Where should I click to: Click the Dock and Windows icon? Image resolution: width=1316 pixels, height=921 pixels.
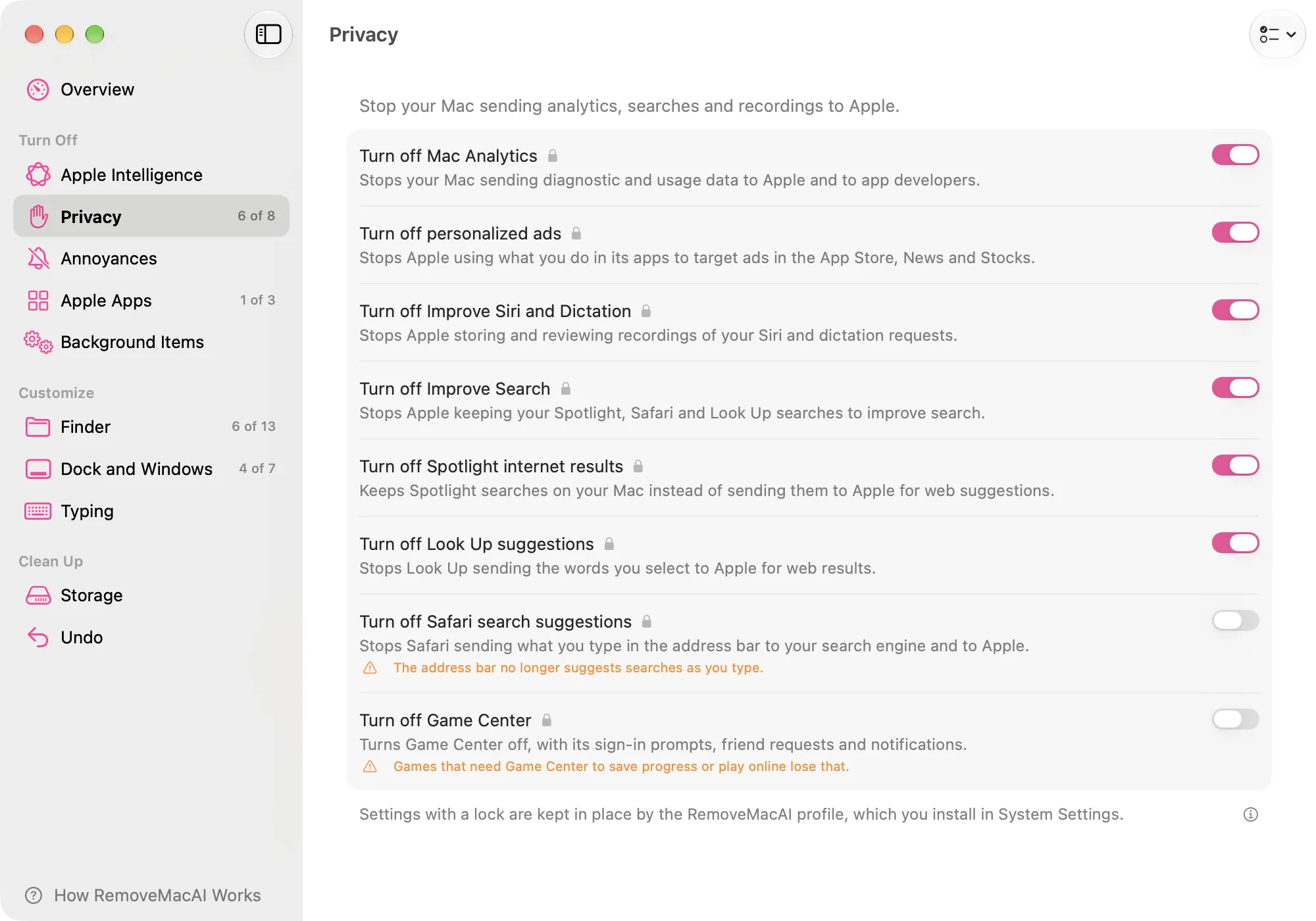38,469
